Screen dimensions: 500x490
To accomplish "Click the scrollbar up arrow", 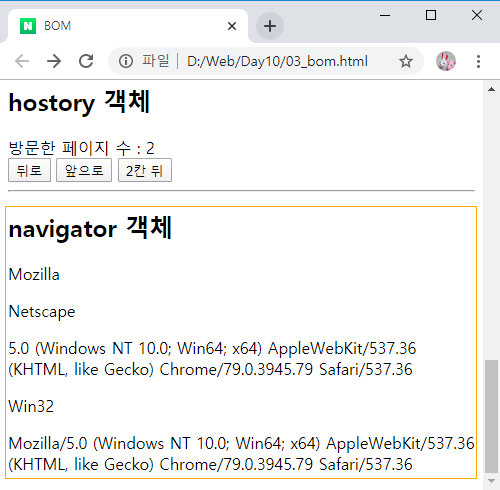I will point(491,89).
